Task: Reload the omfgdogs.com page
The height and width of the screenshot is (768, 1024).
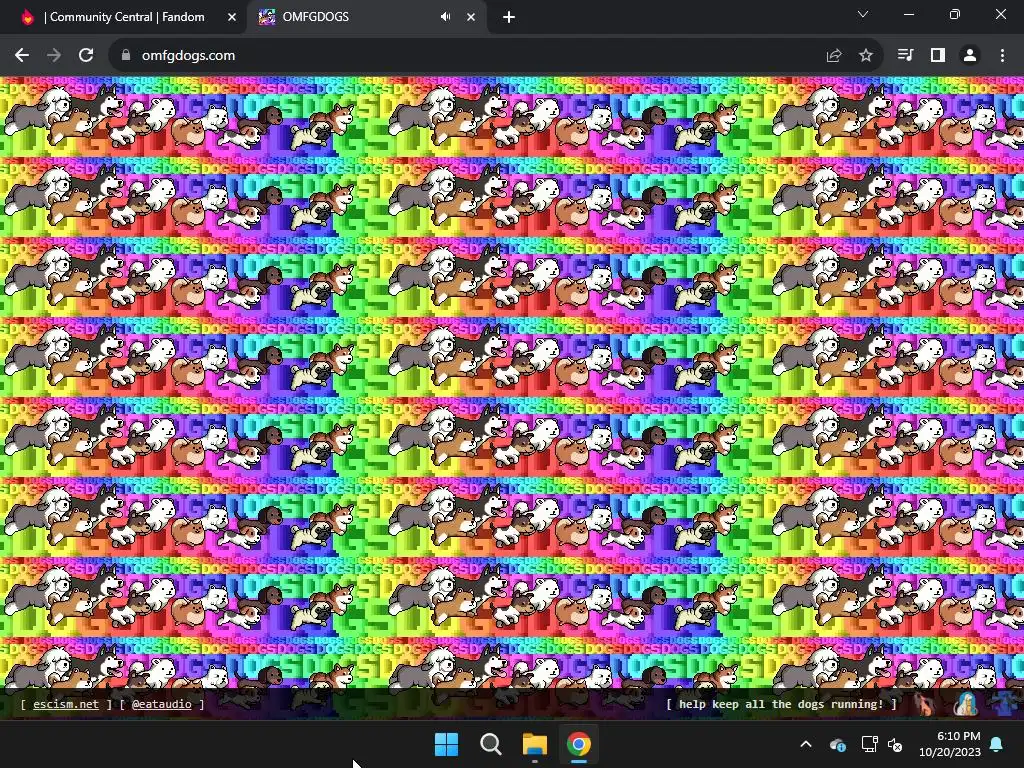Action: pyautogui.click(x=86, y=56)
